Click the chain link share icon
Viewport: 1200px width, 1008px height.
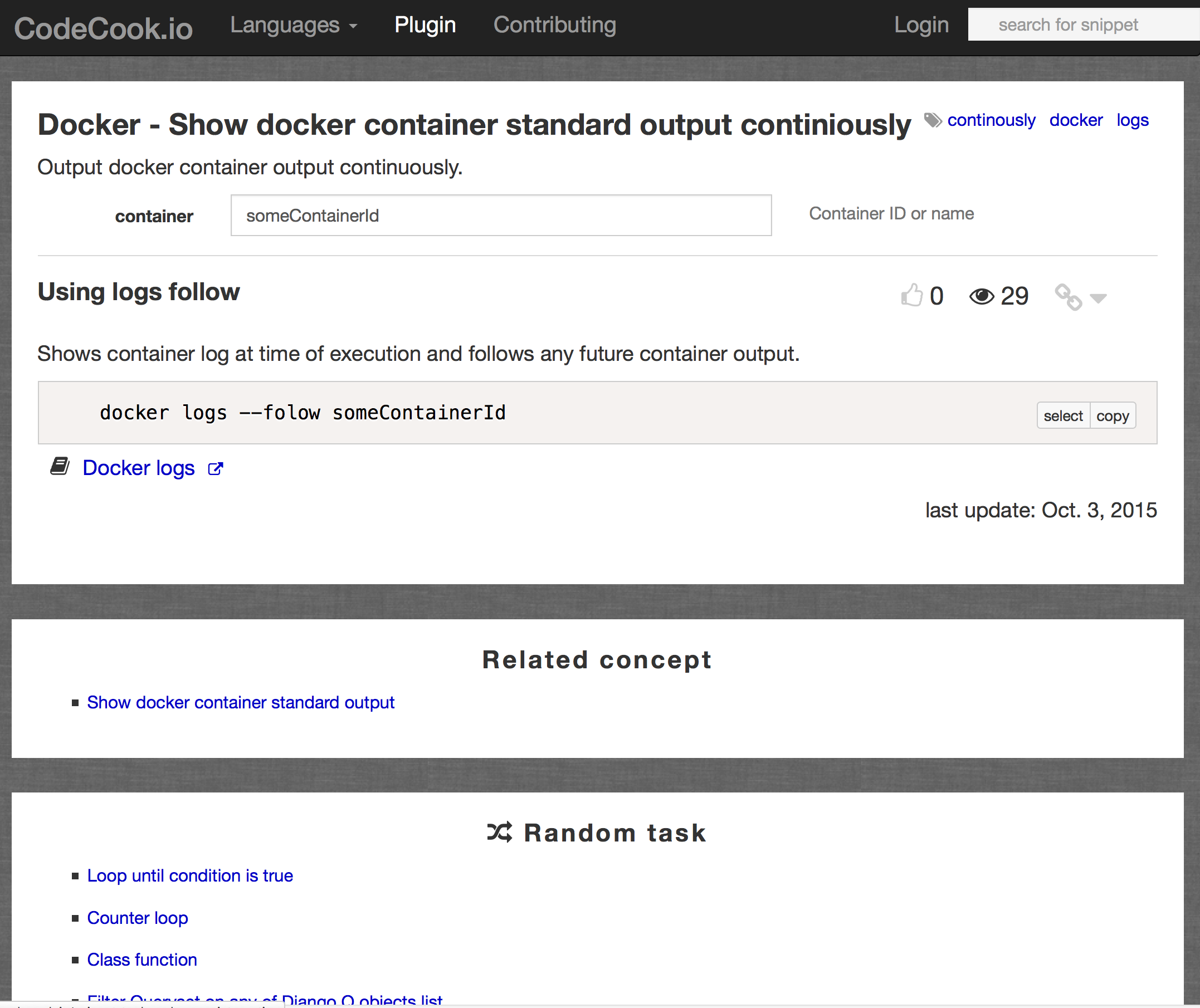[1067, 297]
